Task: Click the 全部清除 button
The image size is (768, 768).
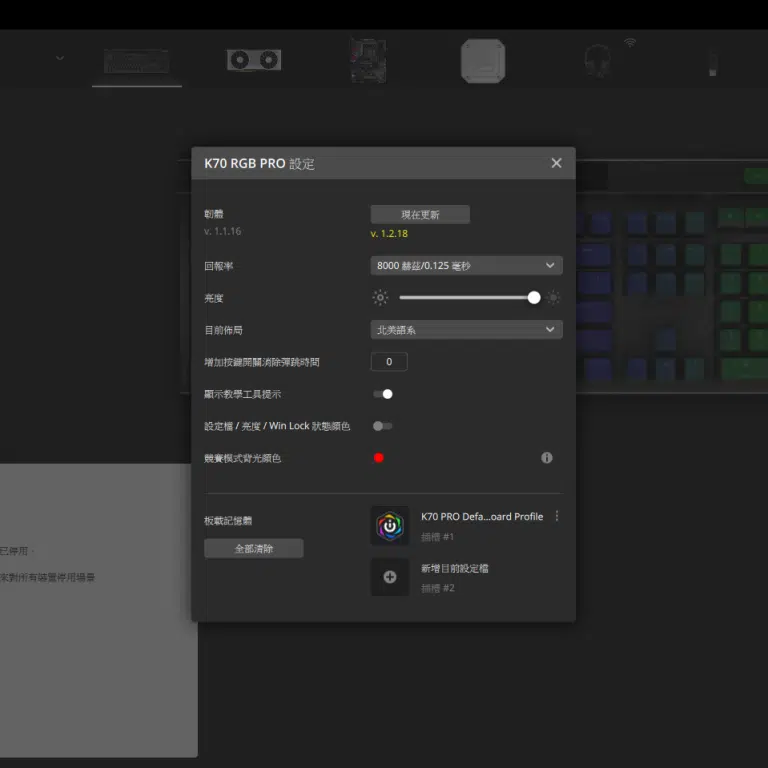Action: pyautogui.click(x=254, y=549)
